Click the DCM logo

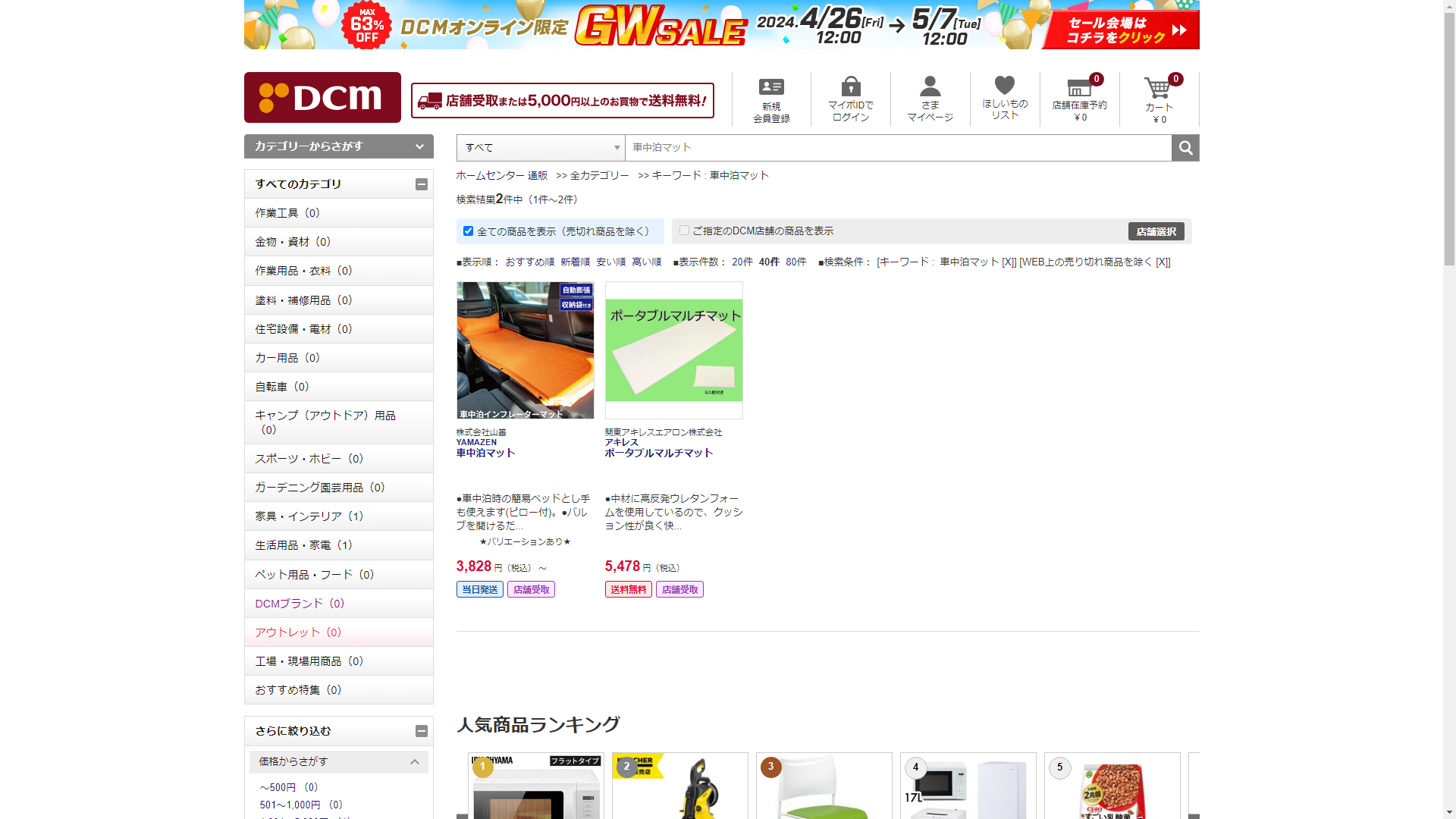pos(322,97)
